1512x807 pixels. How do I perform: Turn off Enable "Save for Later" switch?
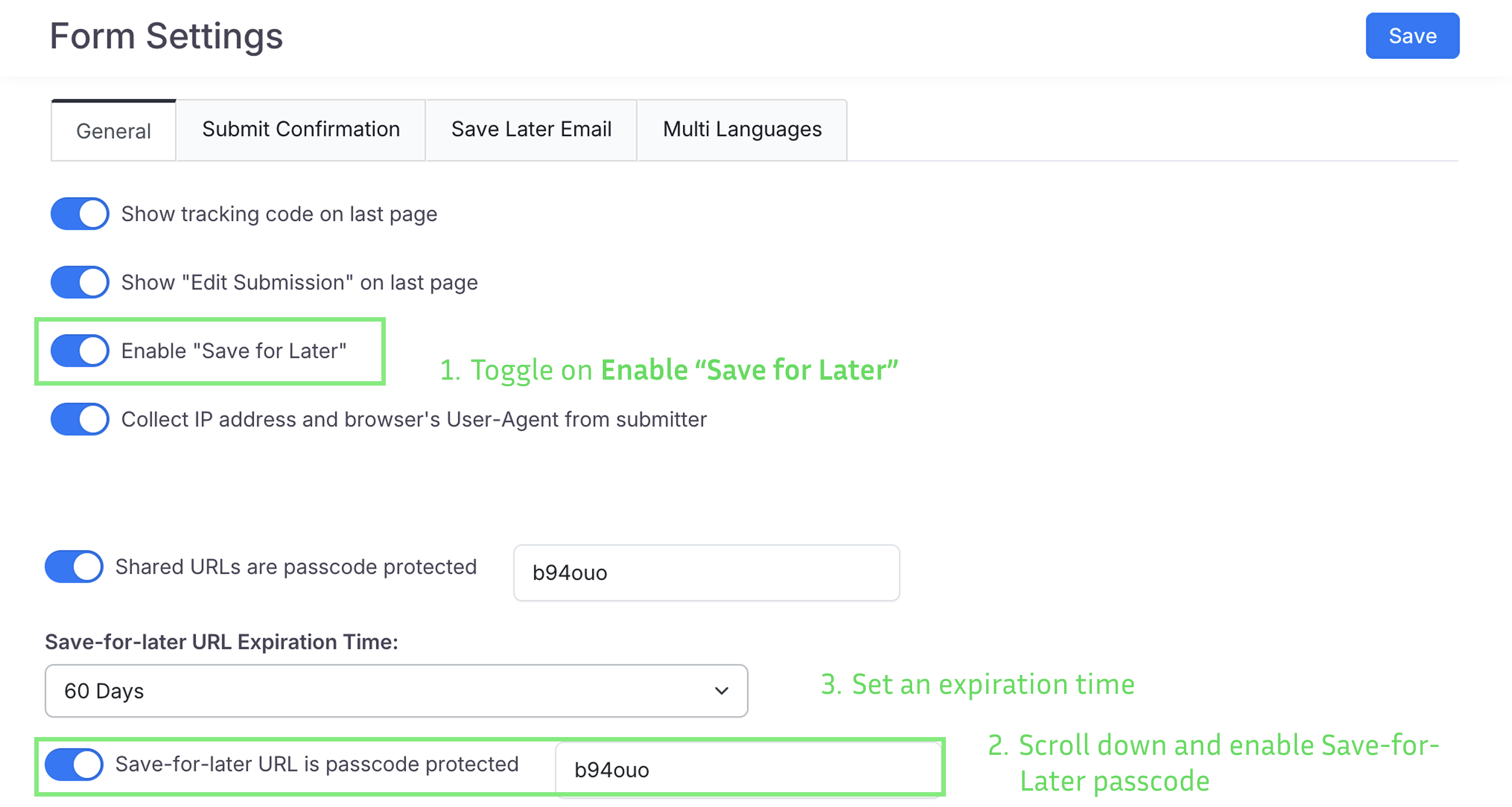[80, 351]
